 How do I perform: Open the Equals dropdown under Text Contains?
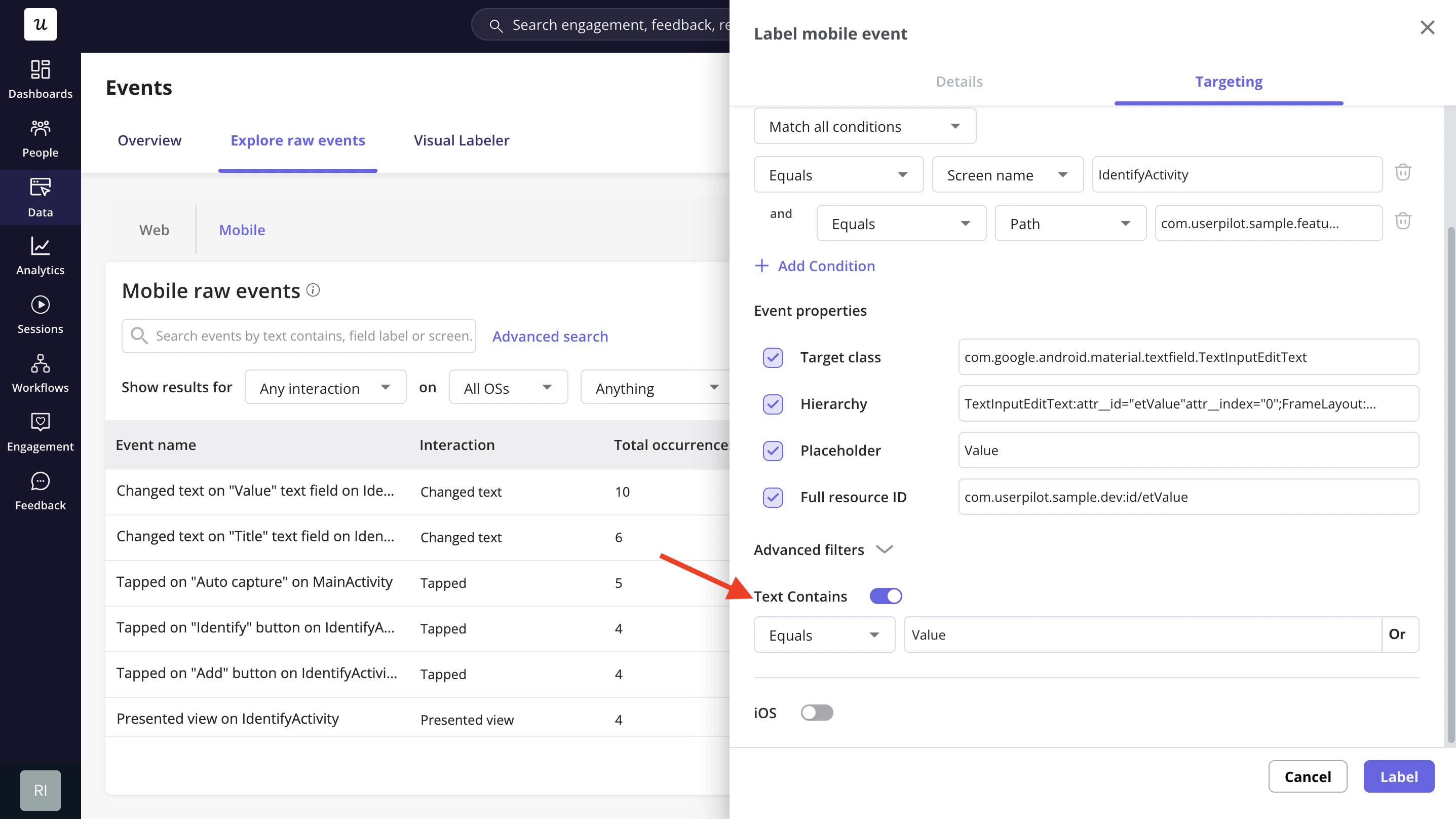coord(824,635)
